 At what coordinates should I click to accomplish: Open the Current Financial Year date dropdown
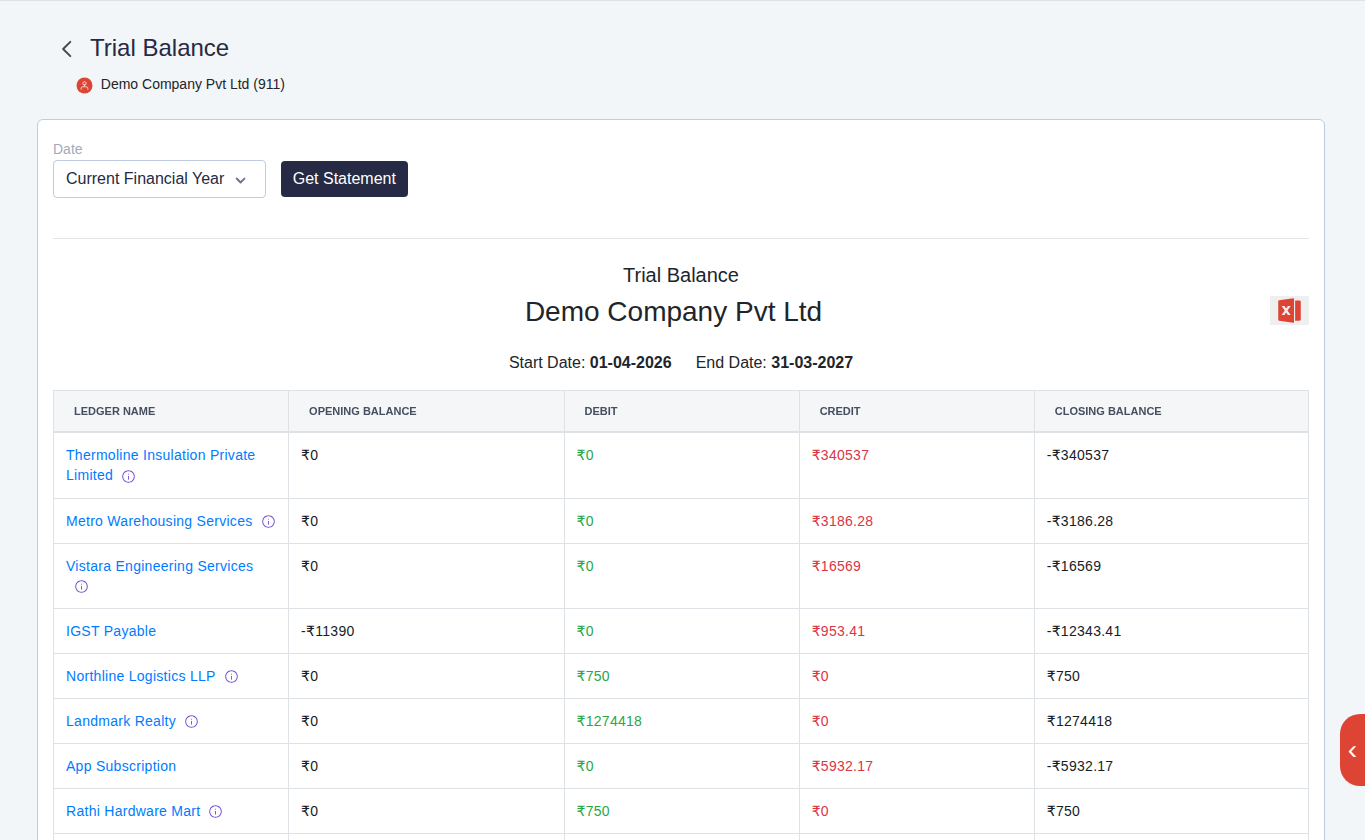point(159,179)
